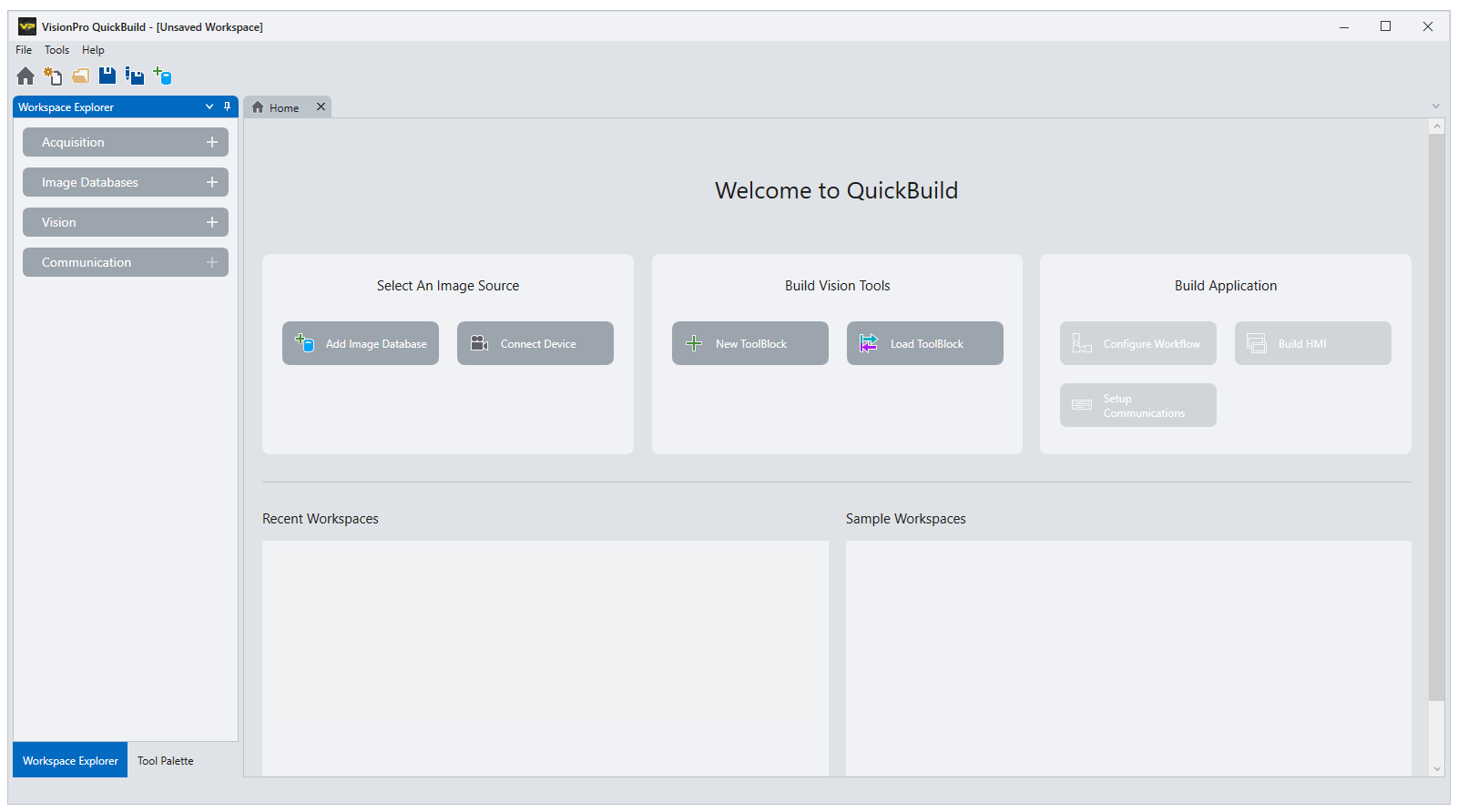Image resolution: width=1458 pixels, height=812 pixels.
Task: Switch to the Tool Palette tab
Action: [165, 761]
